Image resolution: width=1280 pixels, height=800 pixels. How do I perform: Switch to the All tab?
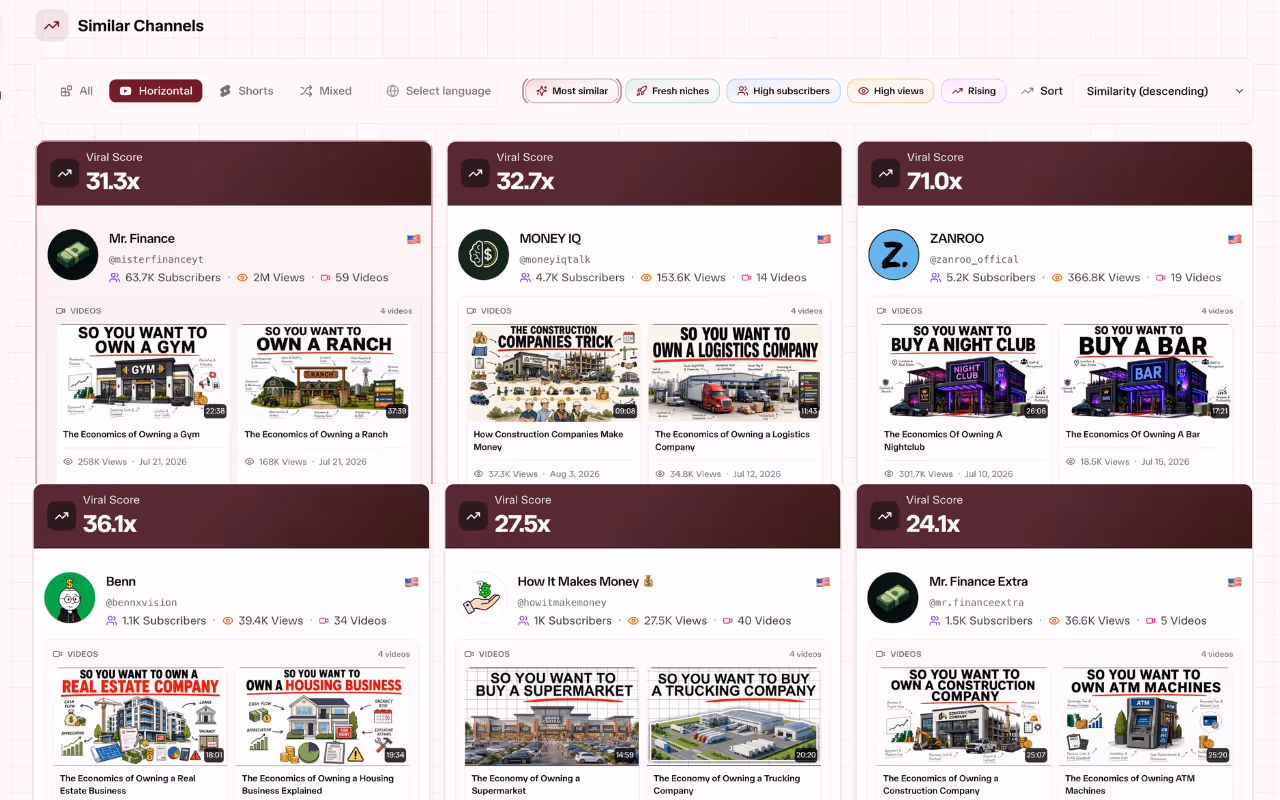(x=76, y=91)
